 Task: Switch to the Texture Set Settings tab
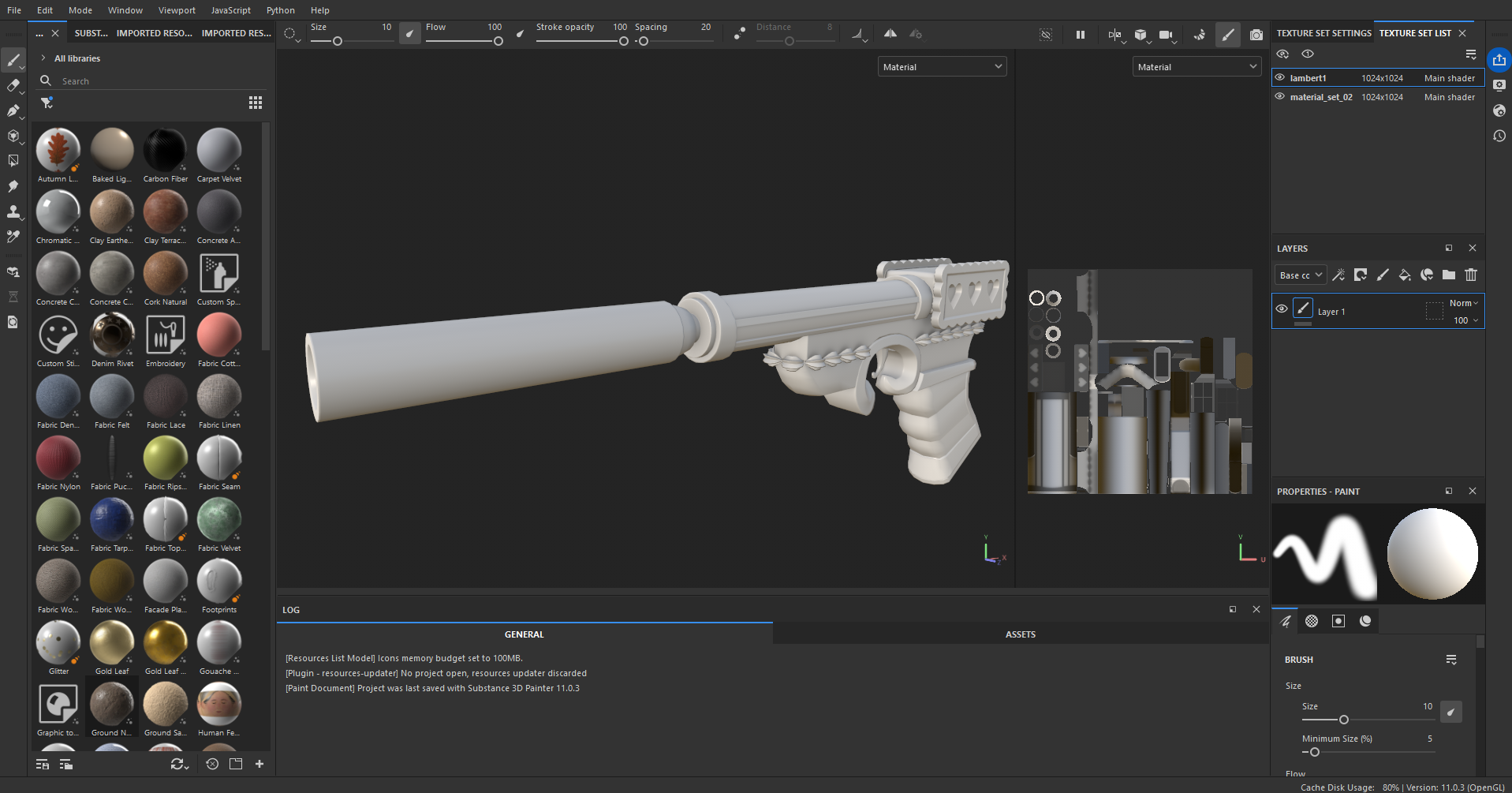(x=1323, y=33)
